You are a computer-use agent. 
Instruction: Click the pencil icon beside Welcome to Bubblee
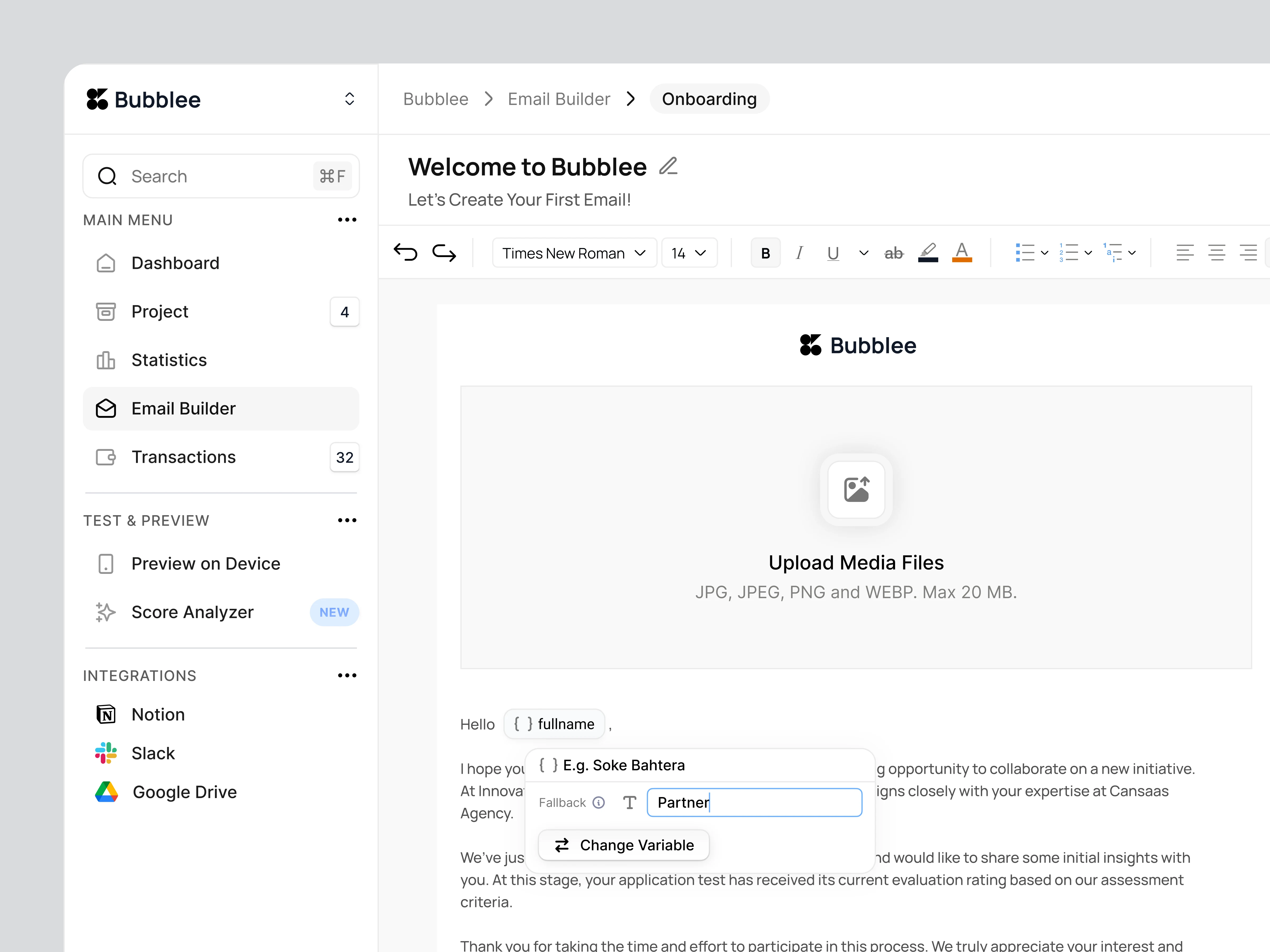click(x=668, y=166)
